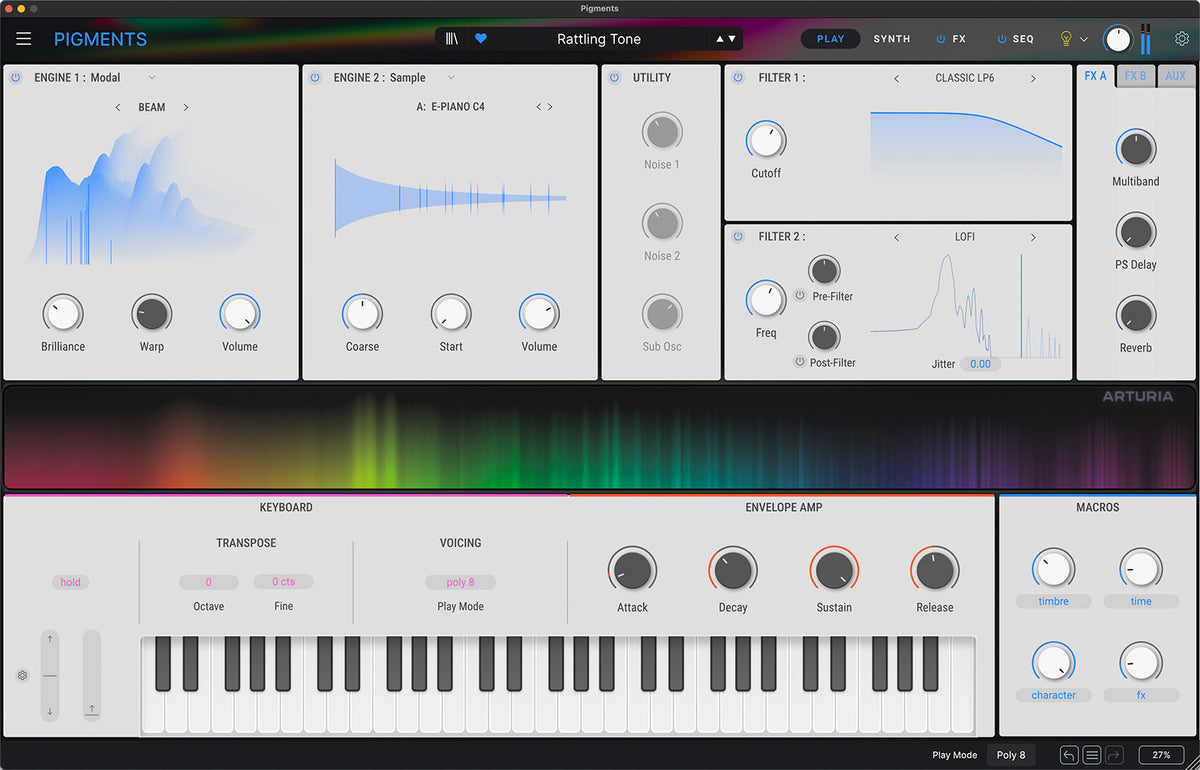Go to next Filter 2 type

click(1033, 237)
